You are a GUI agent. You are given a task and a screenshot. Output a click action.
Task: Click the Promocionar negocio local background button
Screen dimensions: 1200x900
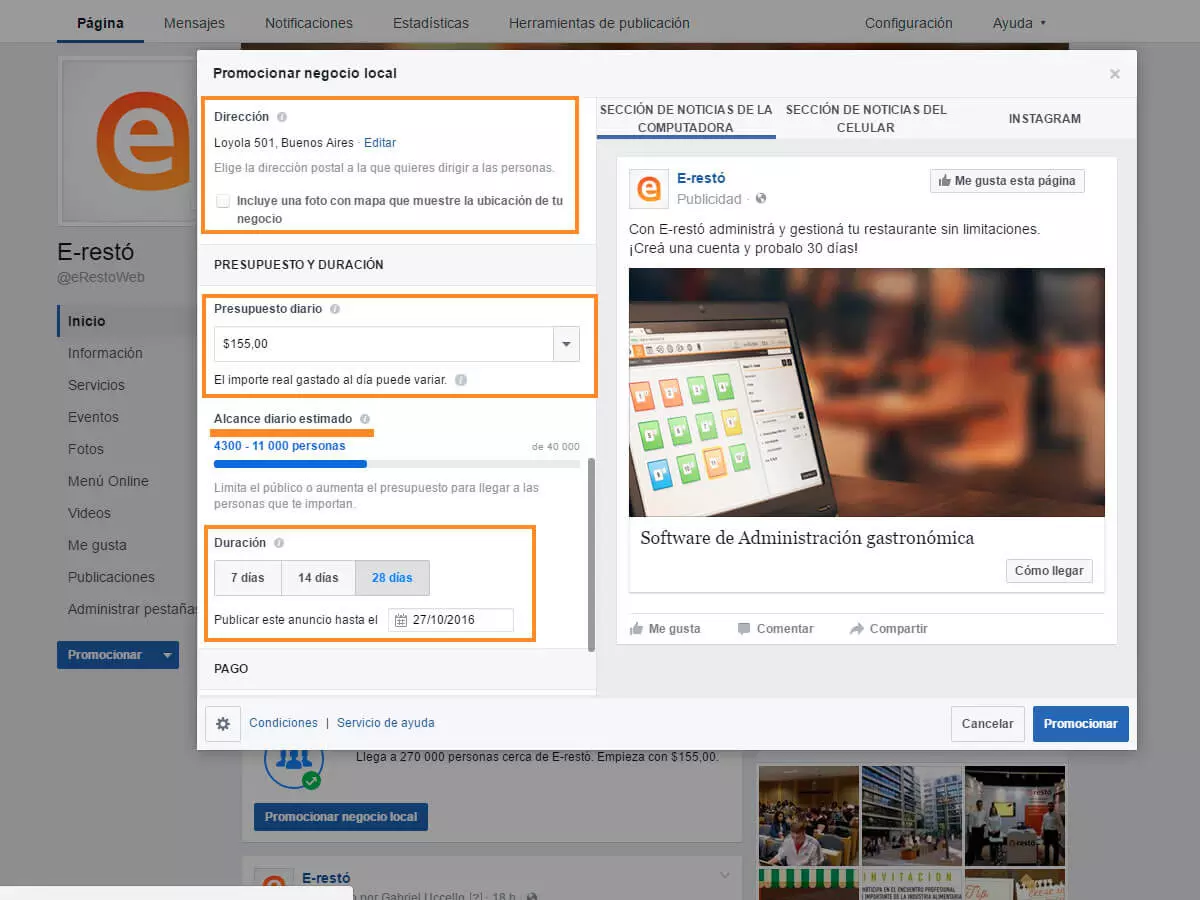click(x=341, y=817)
